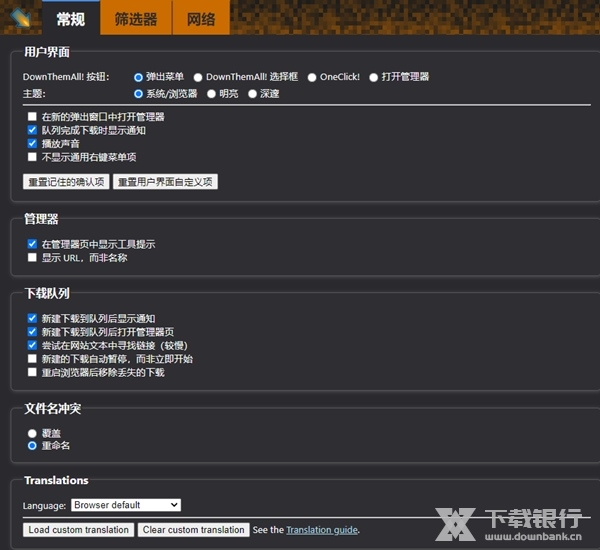The width and height of the screenshot is (600, 550).
Task: Set theme to 系统/浏览器
Action: [139, 94]
